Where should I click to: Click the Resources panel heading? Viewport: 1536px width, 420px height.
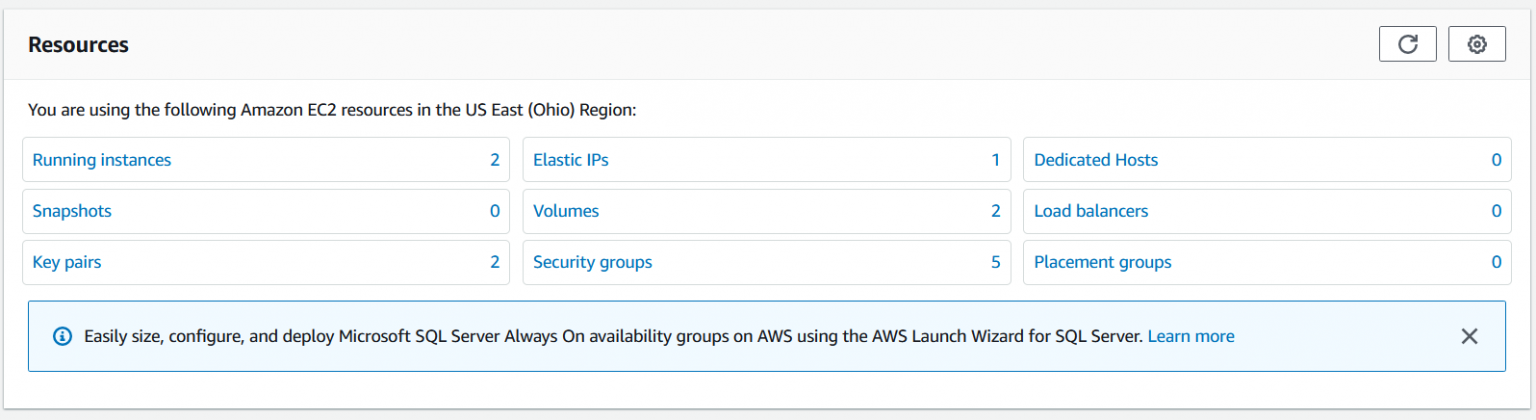[78, 45]
